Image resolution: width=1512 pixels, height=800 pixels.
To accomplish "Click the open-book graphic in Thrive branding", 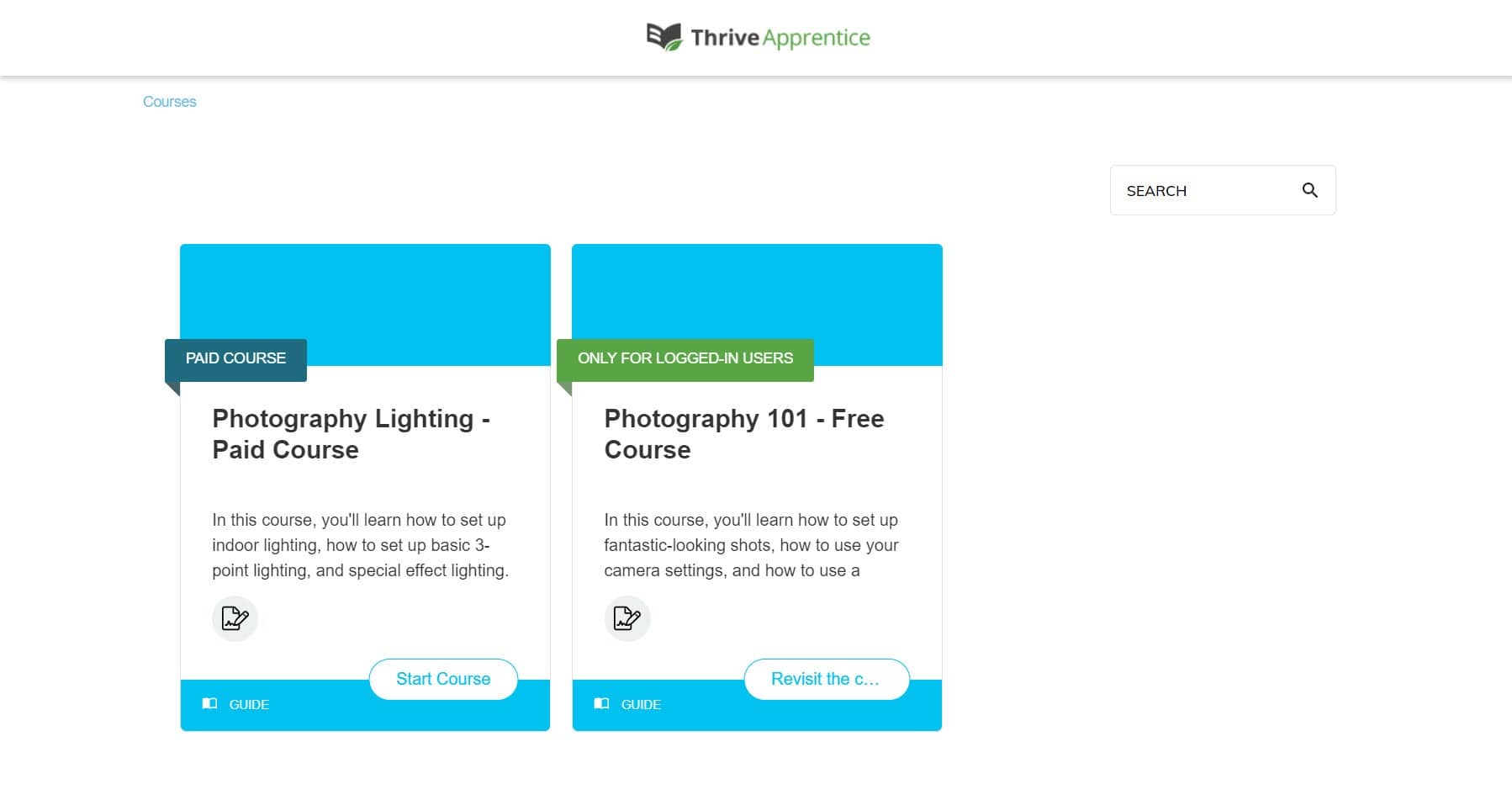I will 661,34.
